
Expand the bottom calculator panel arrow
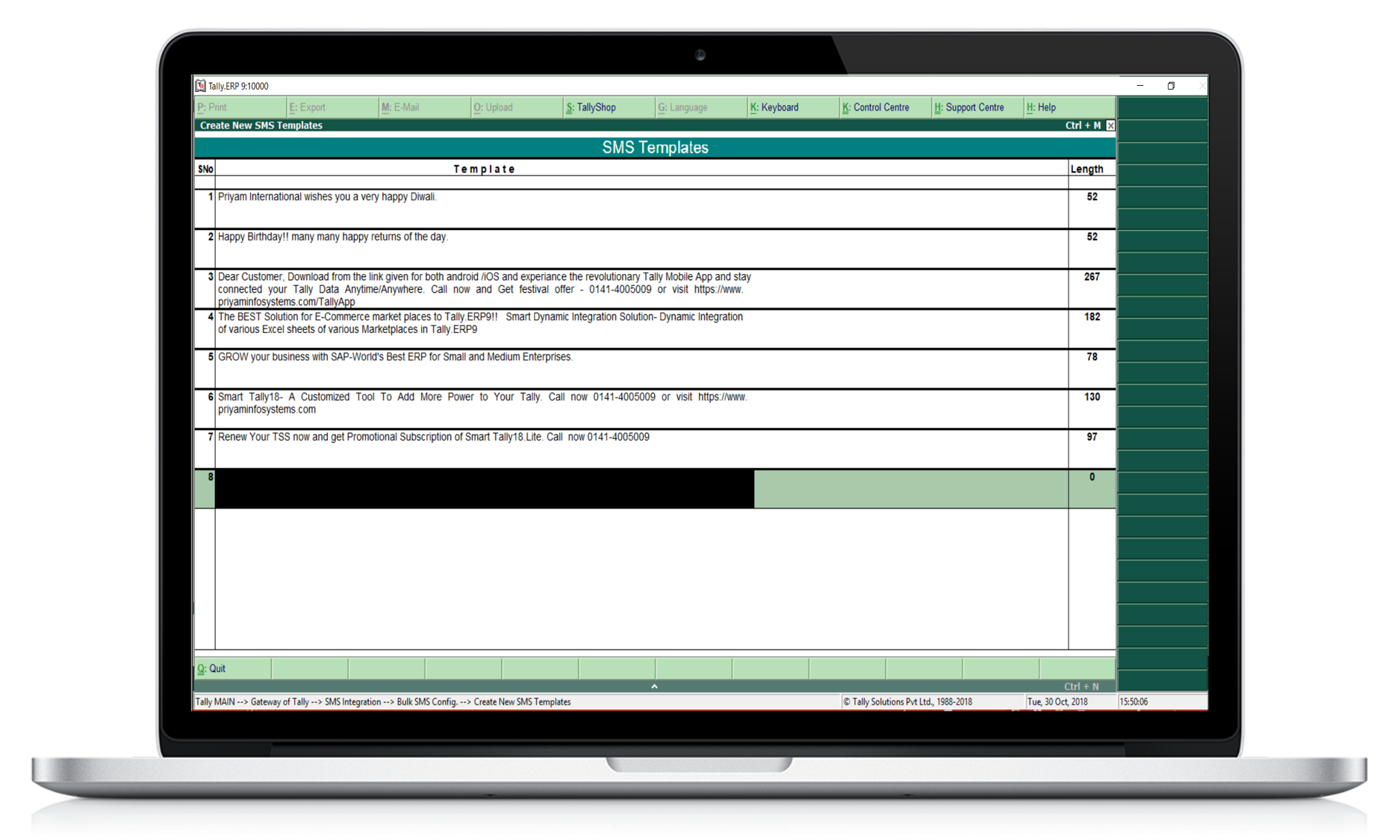(654, 686)
